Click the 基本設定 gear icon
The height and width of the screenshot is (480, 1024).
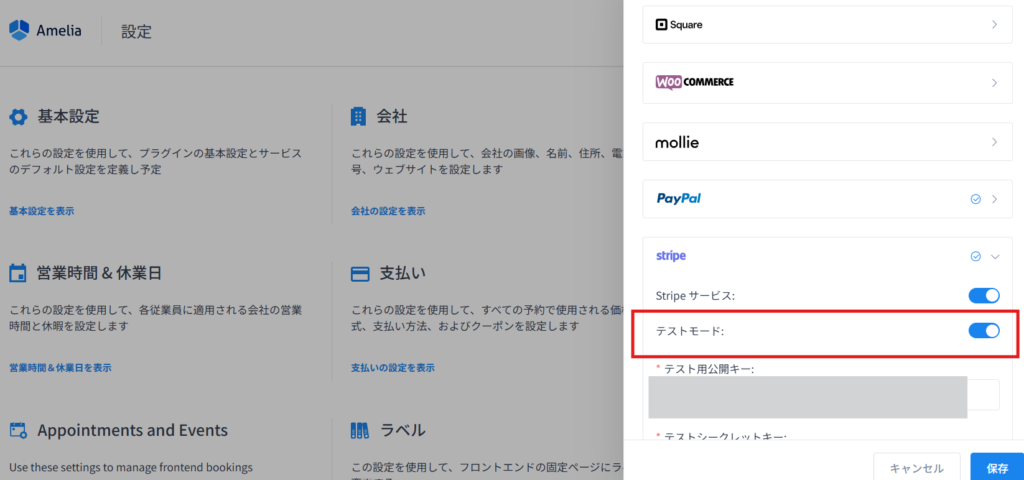pyautogui.click(x=18, y=117)
